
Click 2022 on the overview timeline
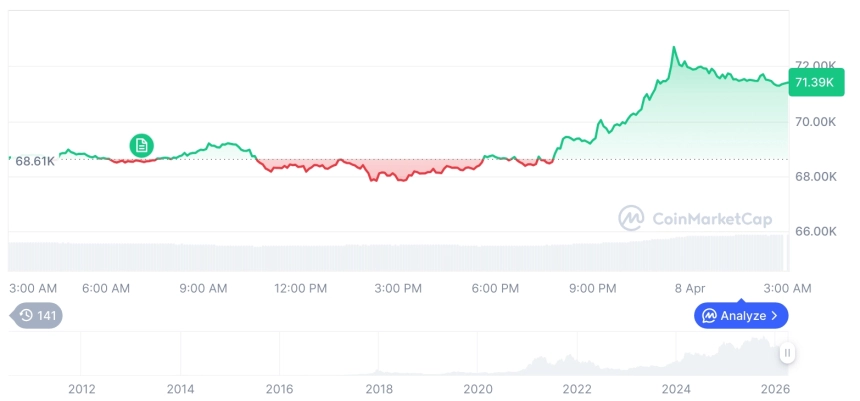[577, 389]
